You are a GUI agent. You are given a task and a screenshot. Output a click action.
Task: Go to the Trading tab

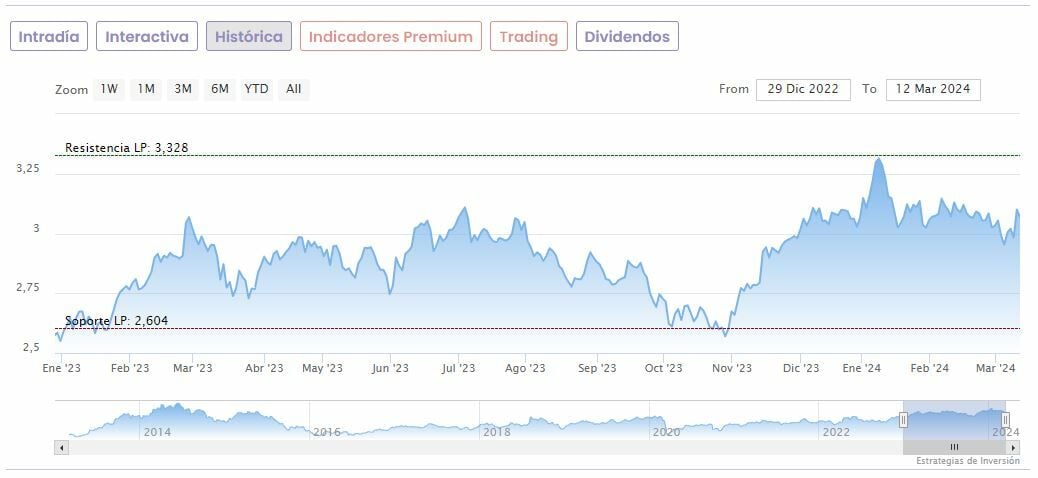[x=528, y=36]
